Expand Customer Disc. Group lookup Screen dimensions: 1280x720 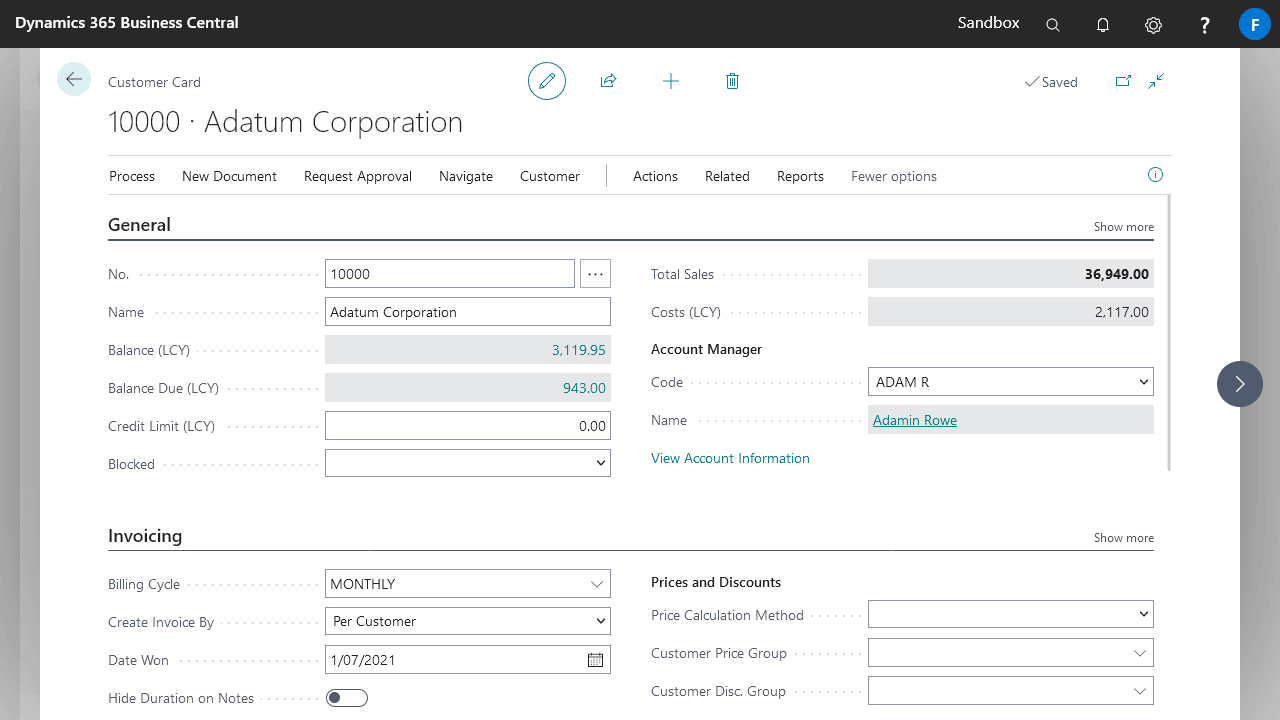(x=1140, y=691)
